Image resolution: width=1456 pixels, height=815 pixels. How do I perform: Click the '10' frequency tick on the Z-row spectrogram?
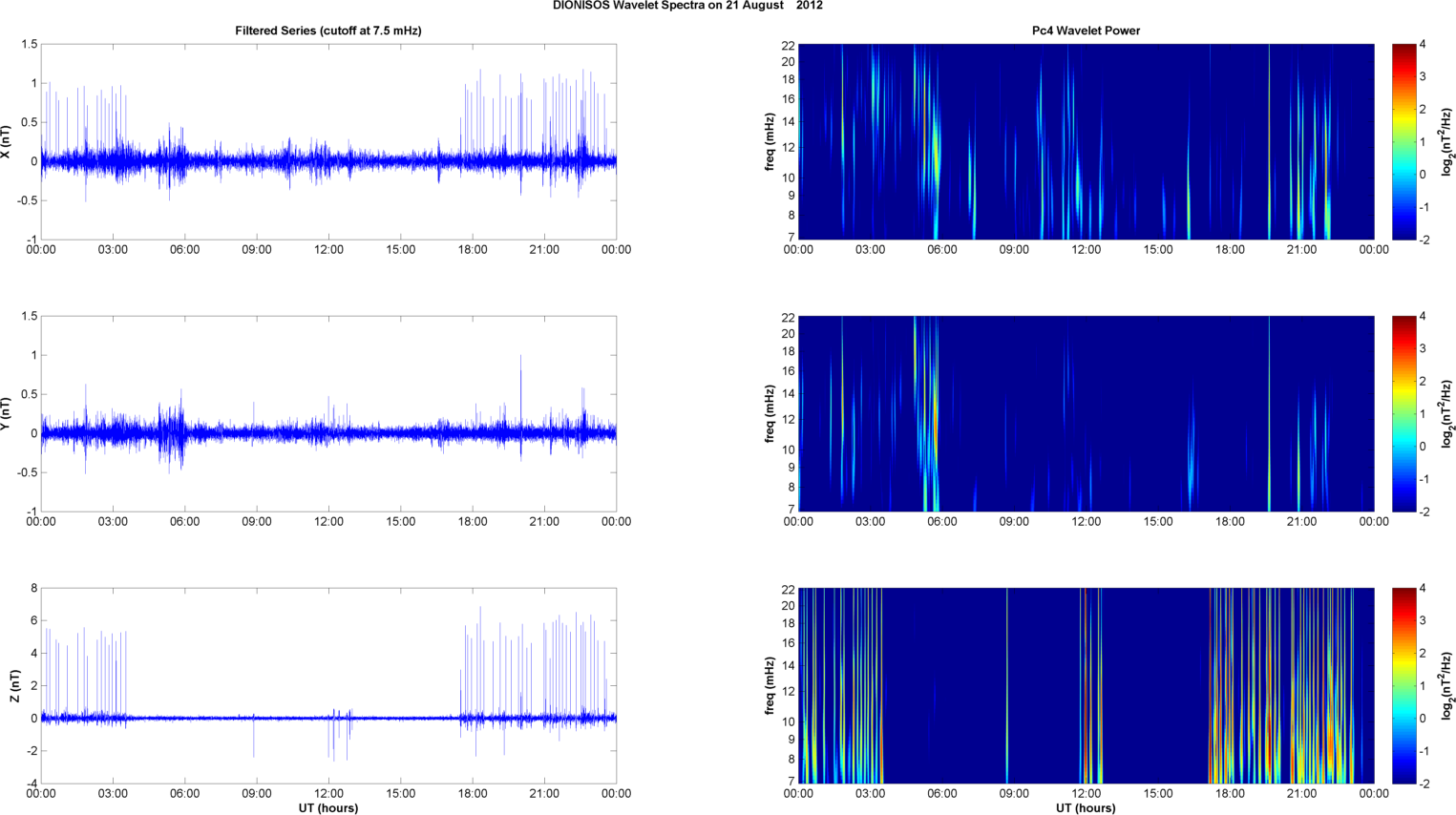pyautogui.click(x=789, y=721)
